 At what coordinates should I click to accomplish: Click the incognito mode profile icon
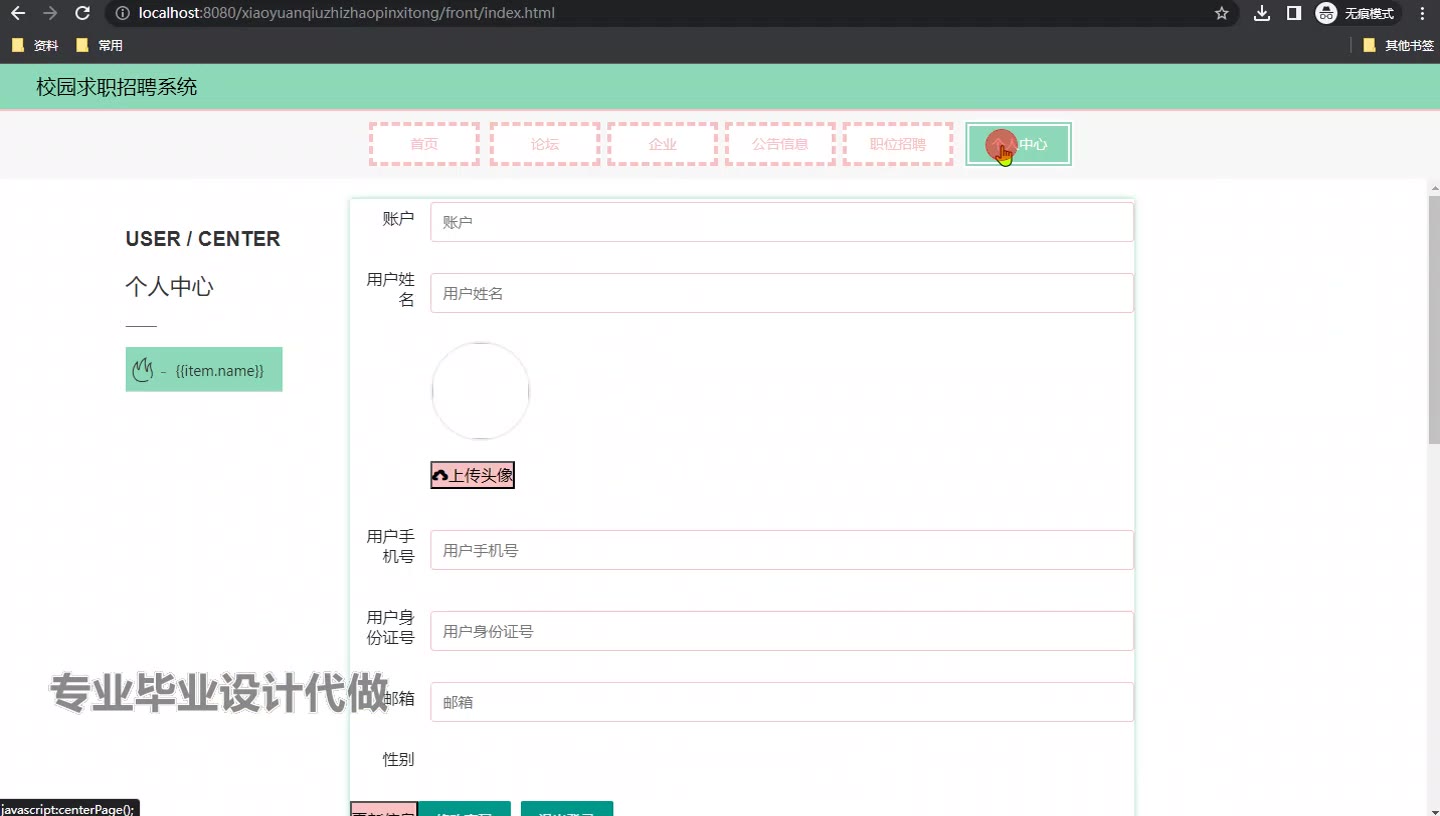tap(1326, 13)
